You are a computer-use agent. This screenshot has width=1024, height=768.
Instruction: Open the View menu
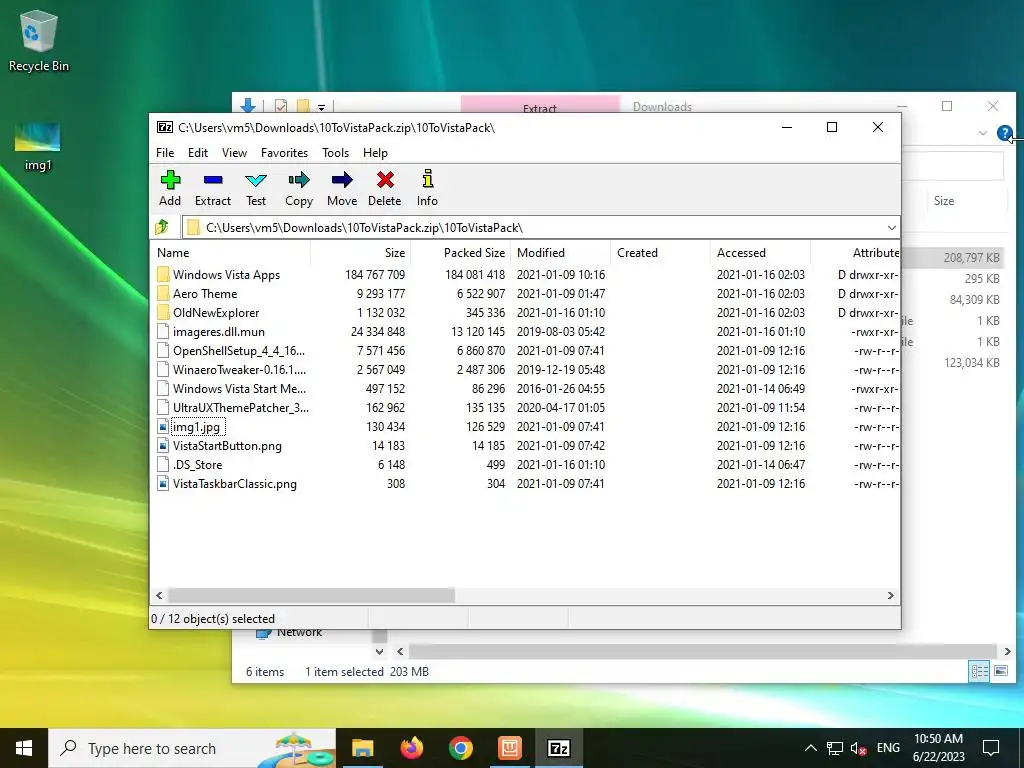coord(234,153)
